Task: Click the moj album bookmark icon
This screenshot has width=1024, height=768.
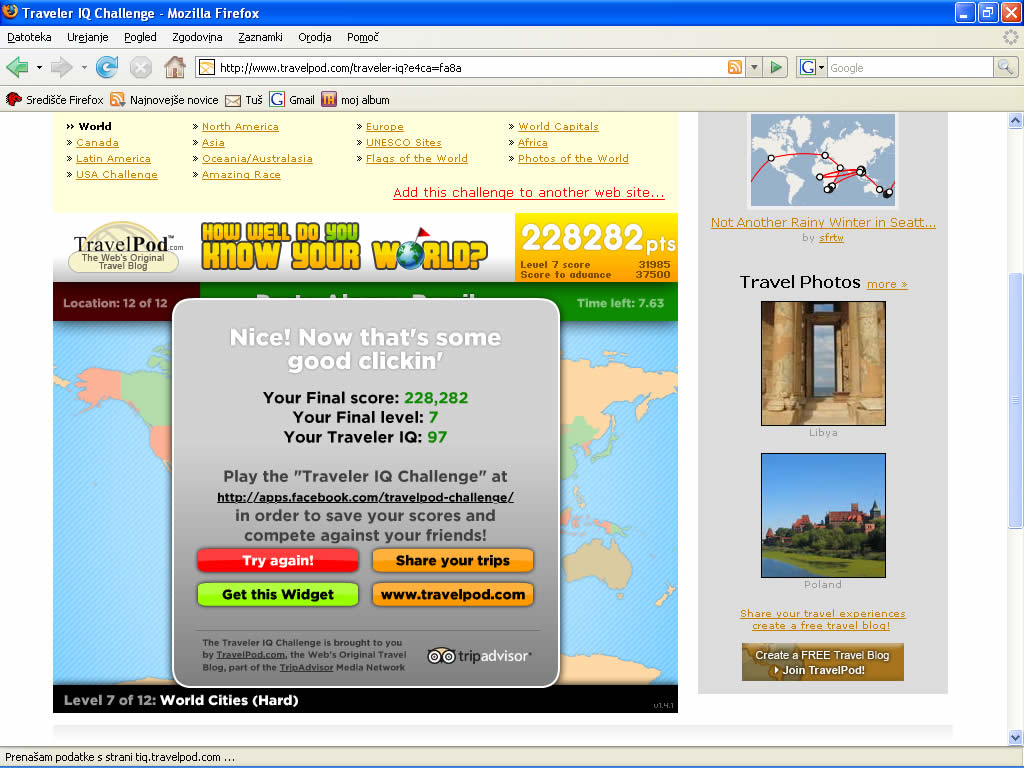Action: [x=328, y=99]
